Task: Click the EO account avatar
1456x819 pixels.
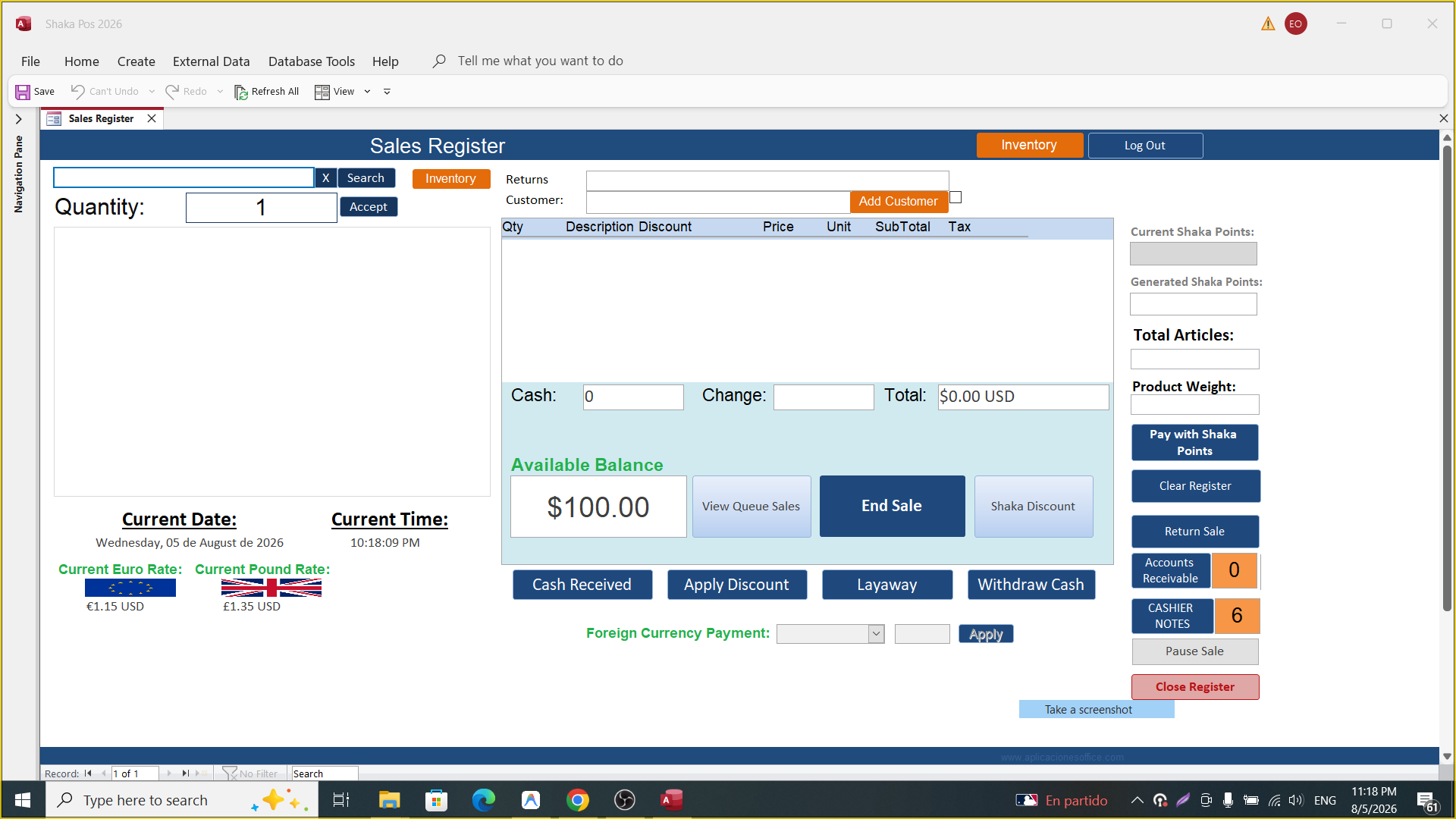Action: pyautogui.click(x=1295, y=24)
